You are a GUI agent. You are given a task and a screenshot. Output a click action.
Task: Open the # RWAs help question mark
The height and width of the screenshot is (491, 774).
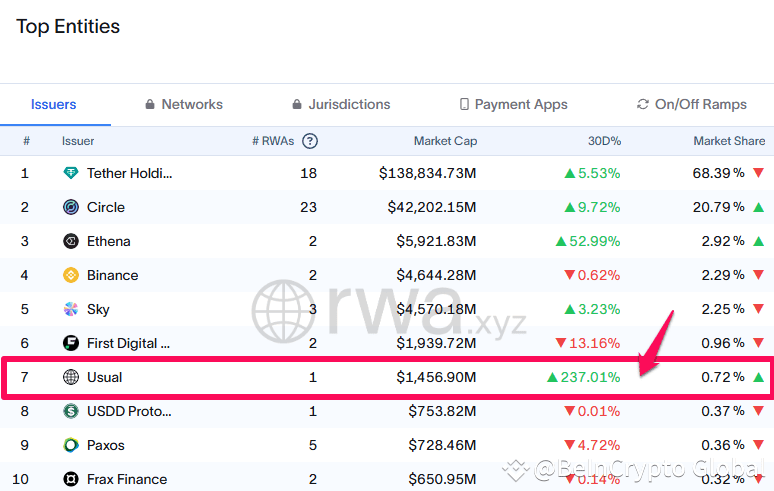(x=310, y=141)
